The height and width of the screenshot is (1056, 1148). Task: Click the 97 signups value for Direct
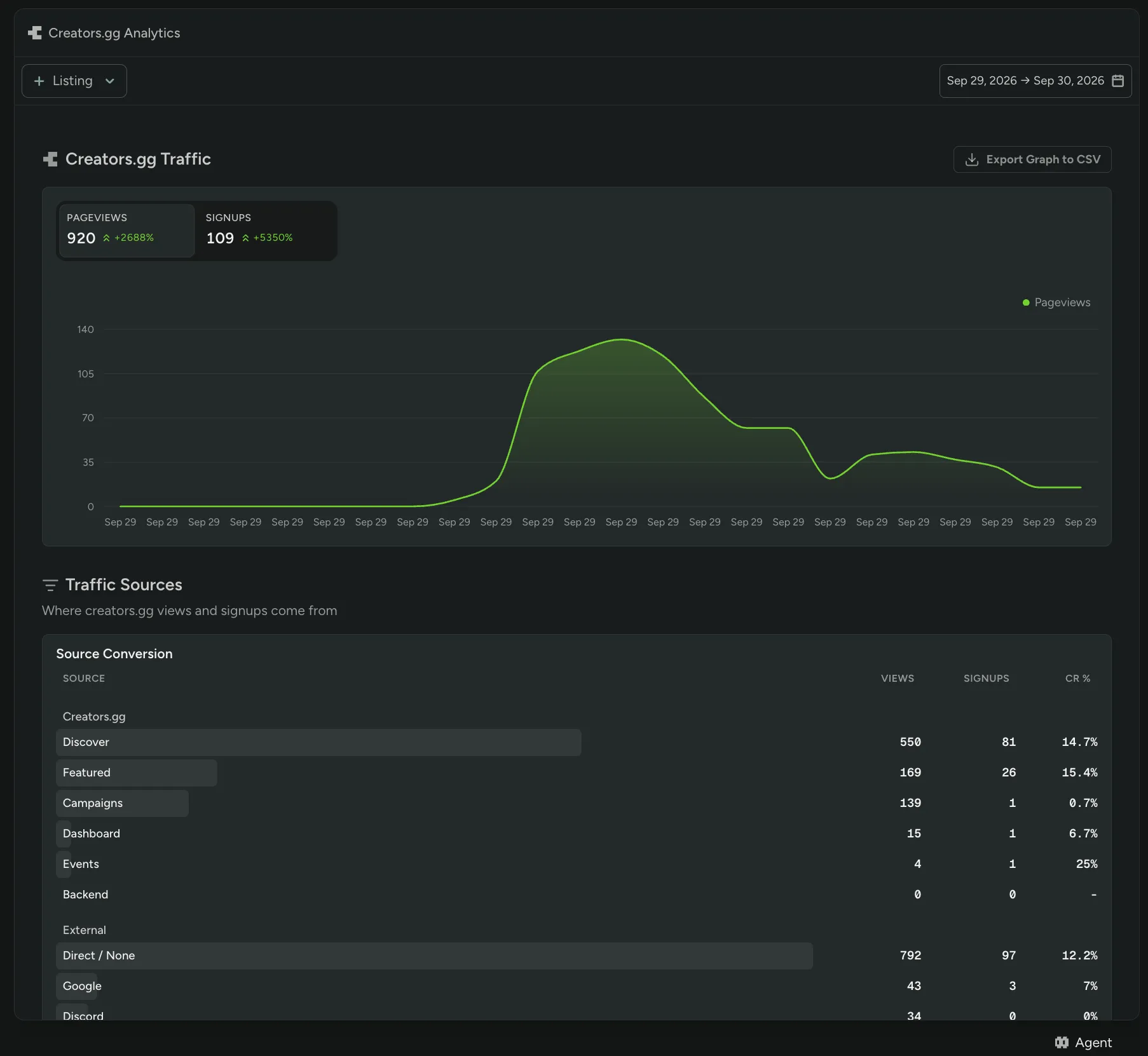[x=1009, y=956]
